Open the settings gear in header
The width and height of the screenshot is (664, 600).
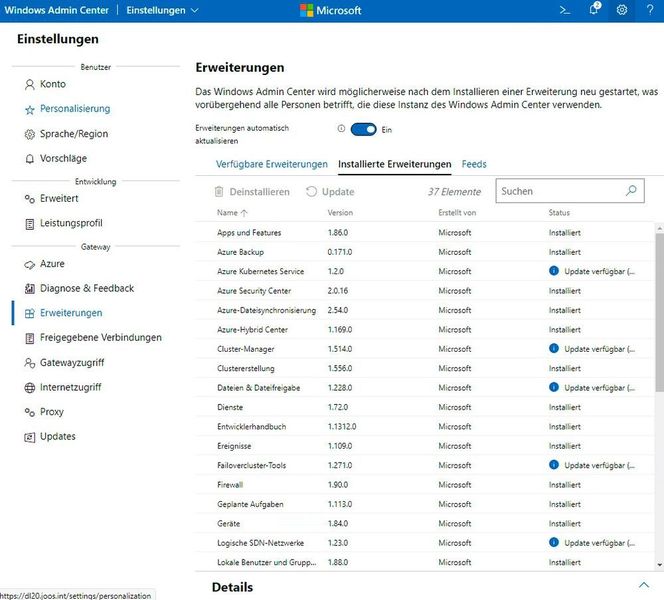coord(622,10)
